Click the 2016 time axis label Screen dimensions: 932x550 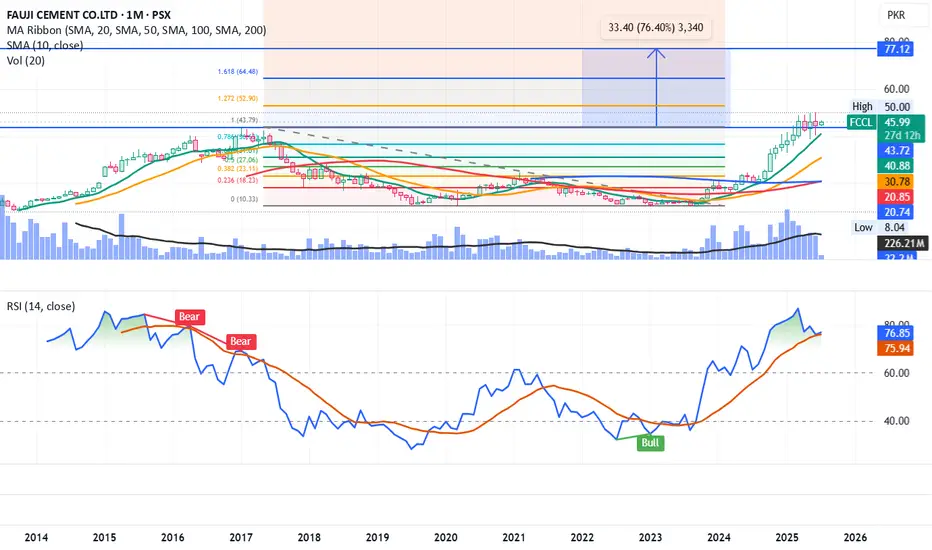click(x=173, y=538)
